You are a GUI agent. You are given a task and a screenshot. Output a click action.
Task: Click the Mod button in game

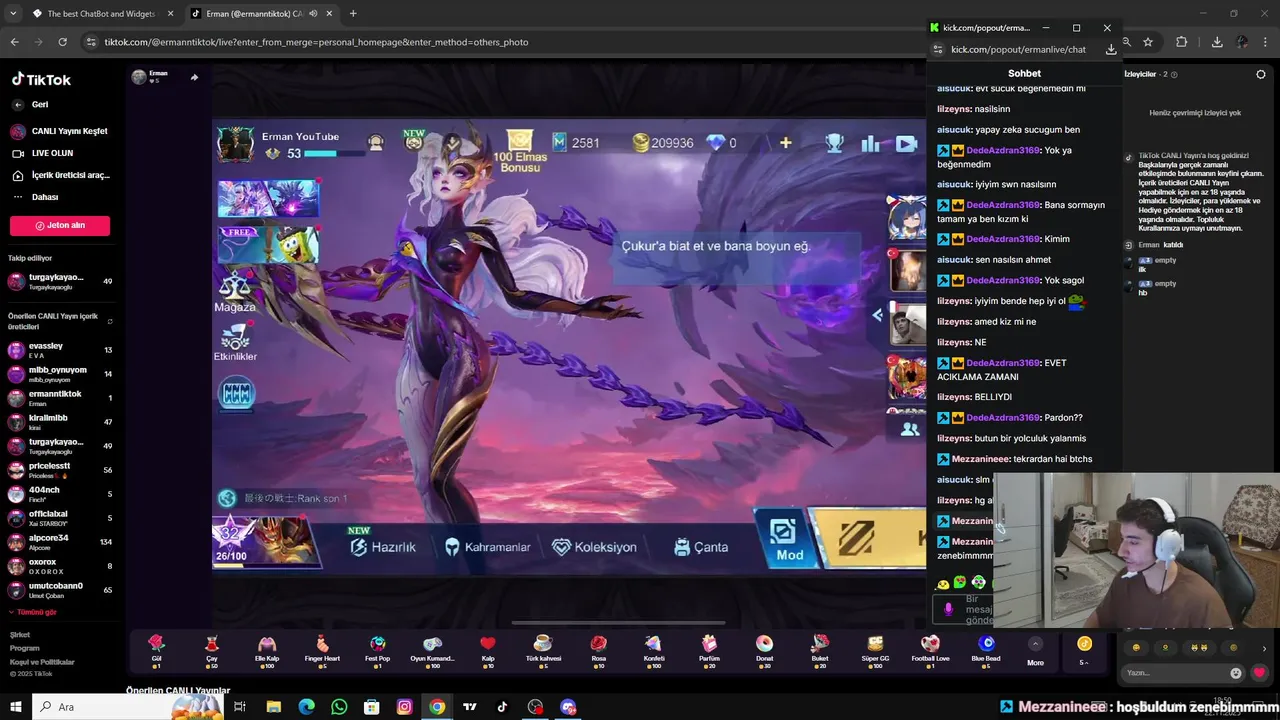click(x=787, y=540)
